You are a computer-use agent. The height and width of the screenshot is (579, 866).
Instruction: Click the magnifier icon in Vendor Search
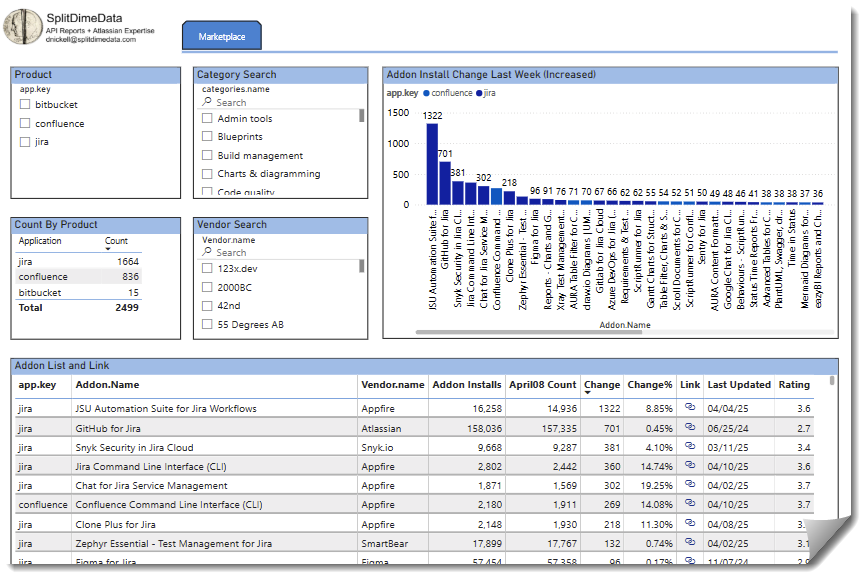207,252
